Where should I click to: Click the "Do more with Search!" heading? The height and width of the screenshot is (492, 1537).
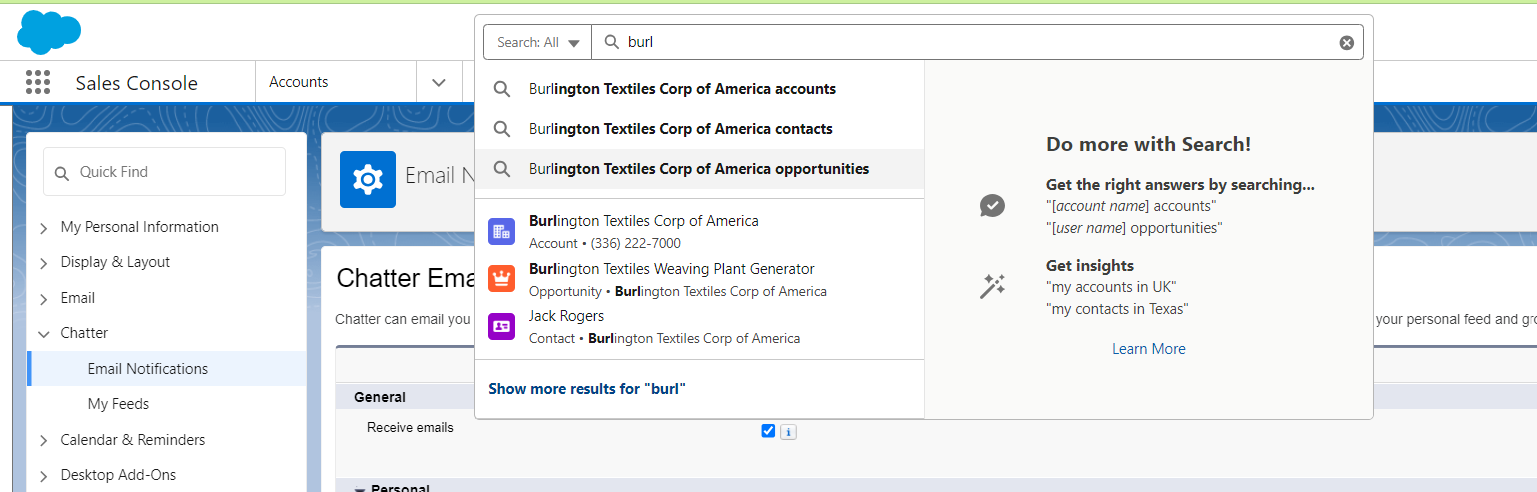1149,144
